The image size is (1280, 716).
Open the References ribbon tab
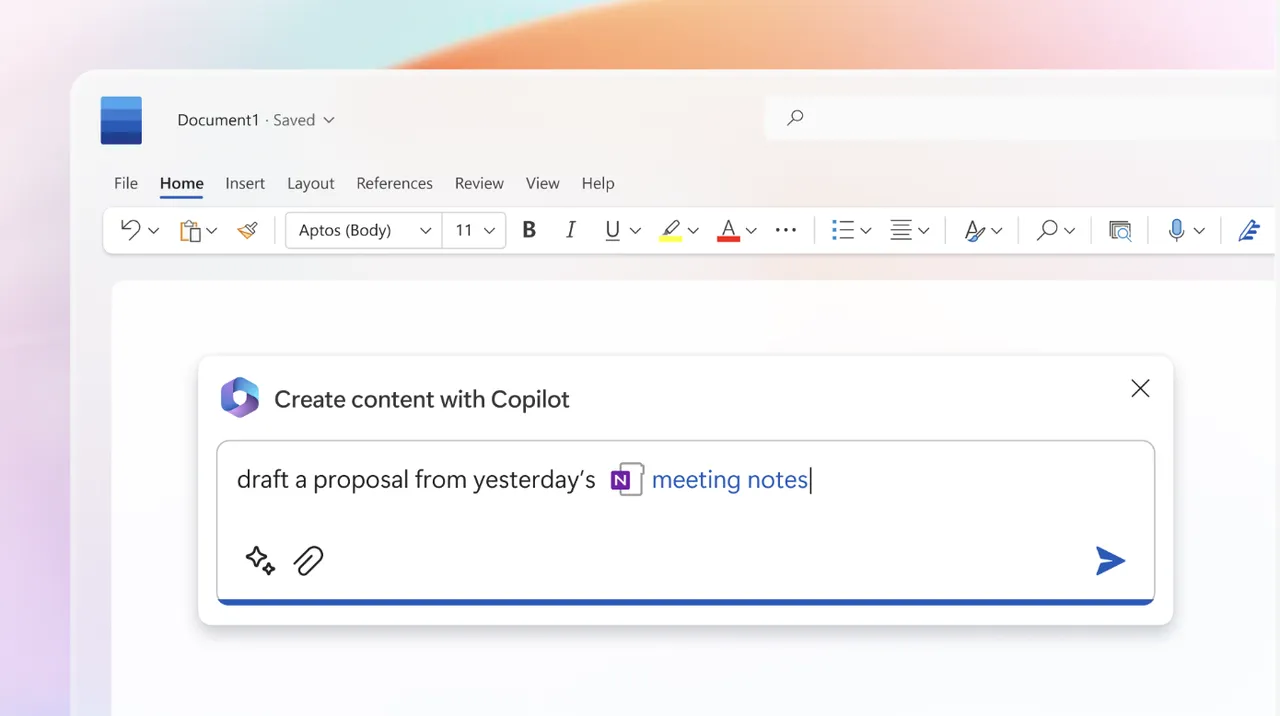[394, 183]
